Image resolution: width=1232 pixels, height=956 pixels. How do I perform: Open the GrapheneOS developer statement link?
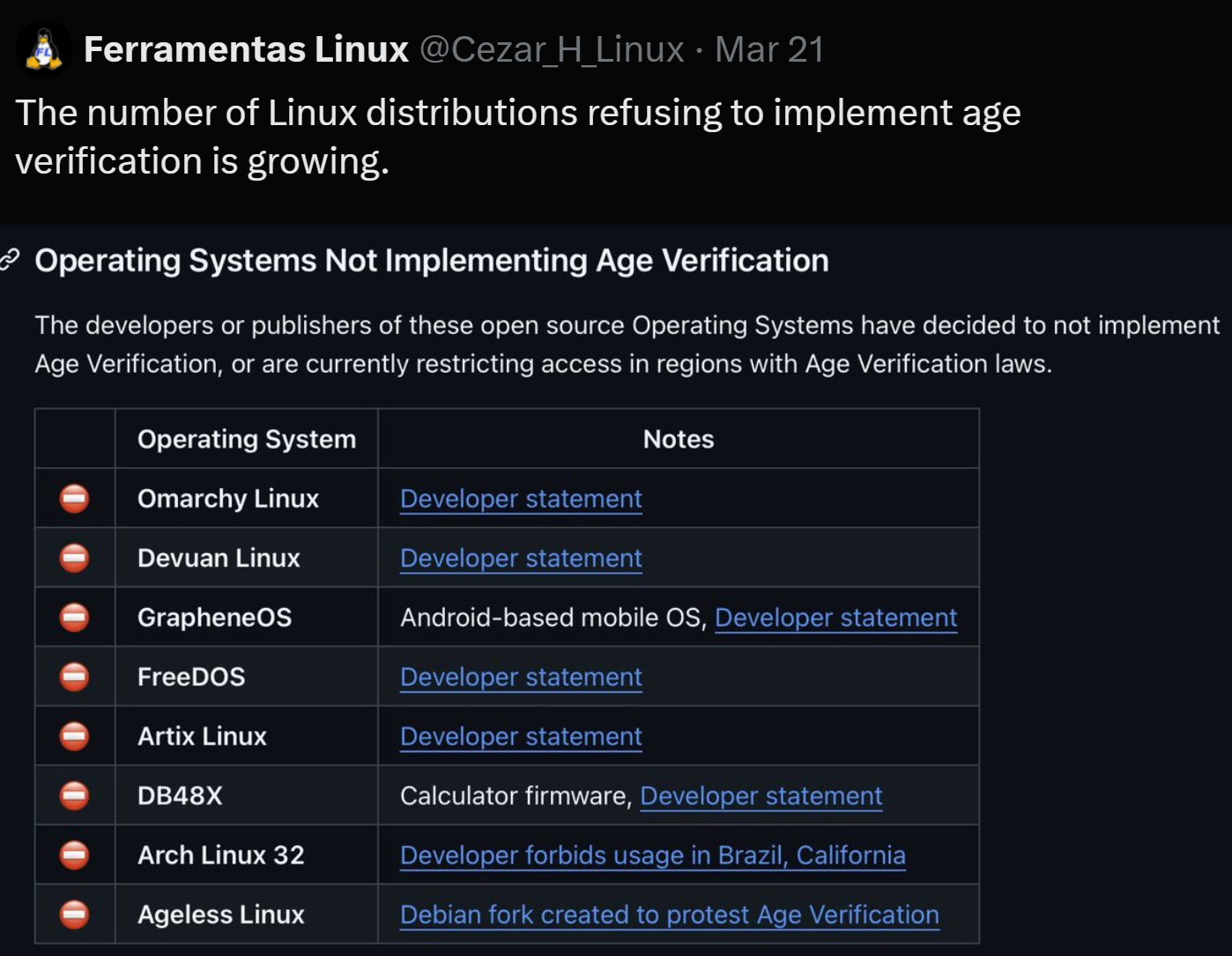tap(835, 618)
